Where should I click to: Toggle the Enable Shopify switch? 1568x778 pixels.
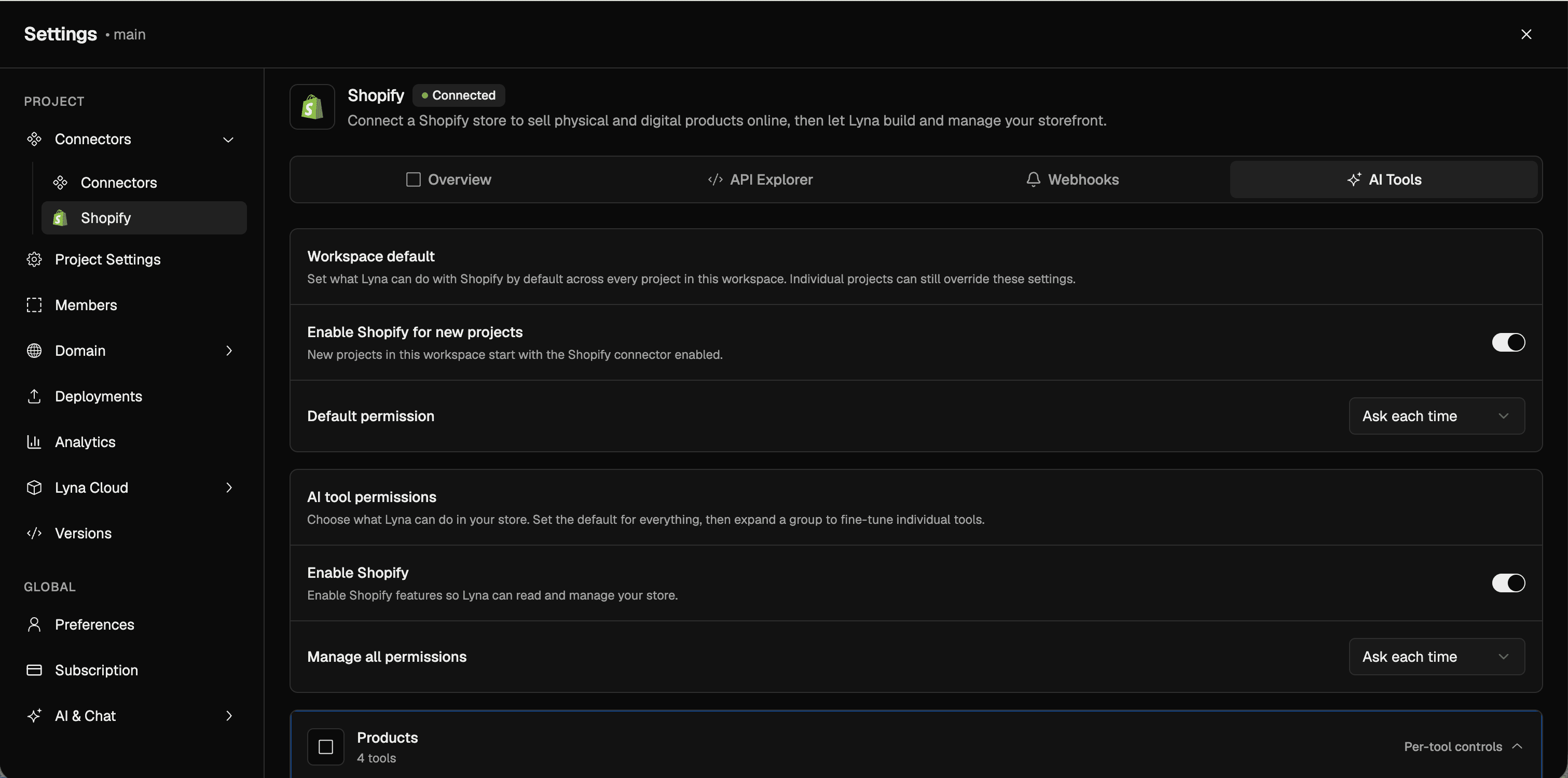point(1508,584)
